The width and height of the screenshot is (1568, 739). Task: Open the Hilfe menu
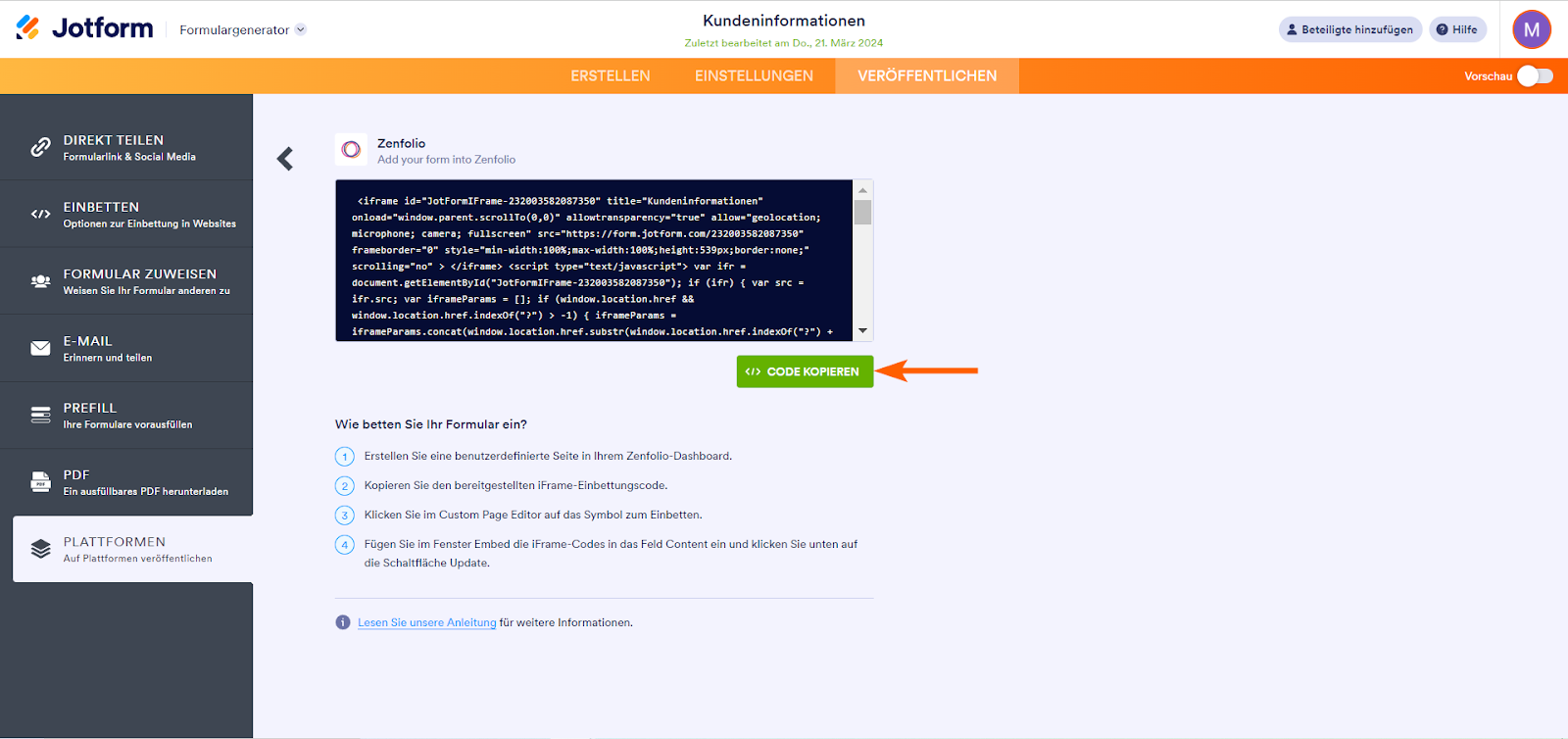point(1457,29)
